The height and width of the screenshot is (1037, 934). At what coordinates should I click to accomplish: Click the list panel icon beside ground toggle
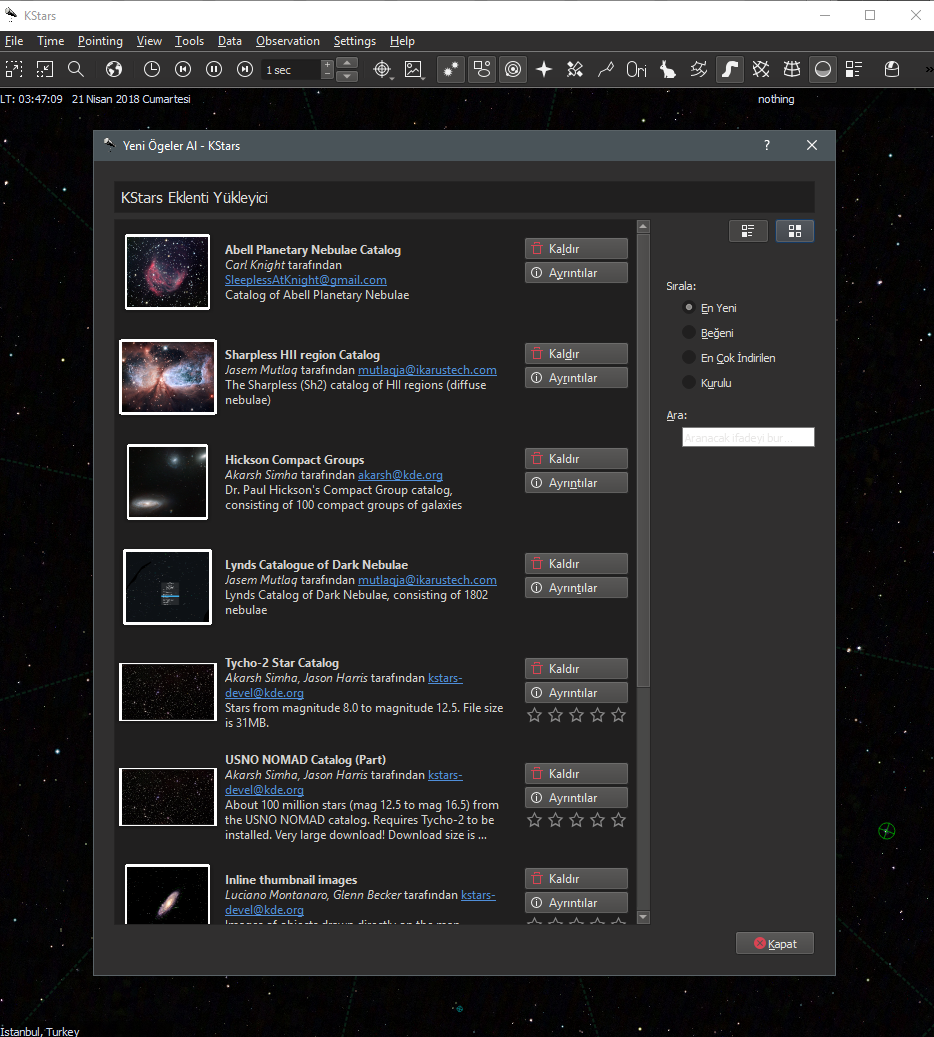[x=854, y=69]
